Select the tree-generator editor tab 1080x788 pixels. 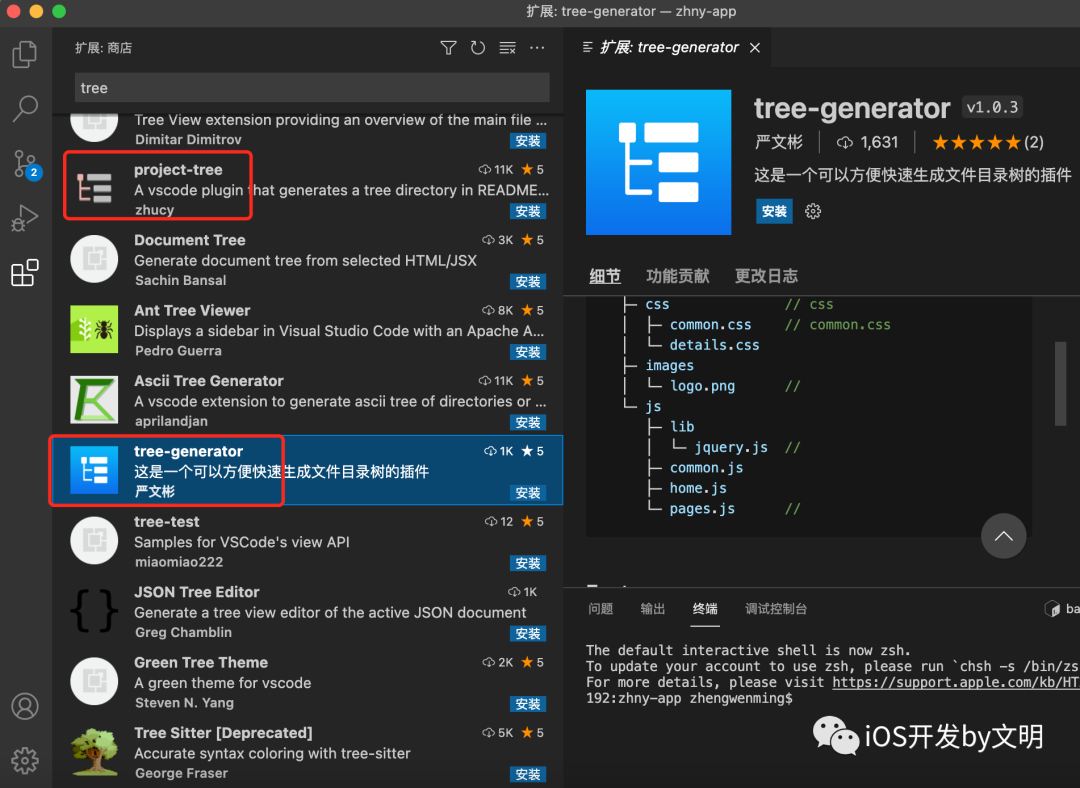coord(667,48)
